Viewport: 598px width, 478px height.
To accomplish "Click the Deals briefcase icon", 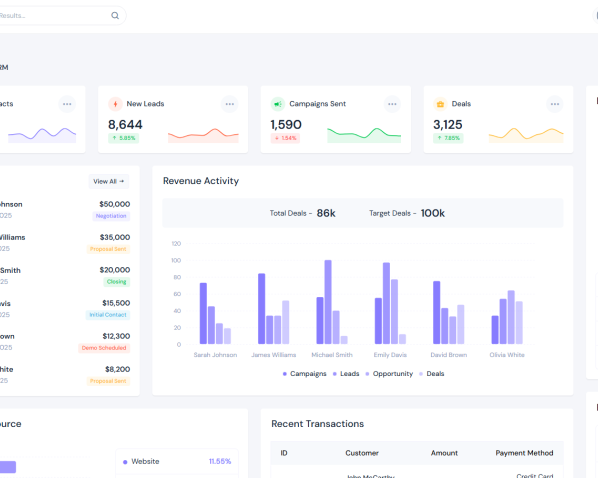I will pos(440,104).
